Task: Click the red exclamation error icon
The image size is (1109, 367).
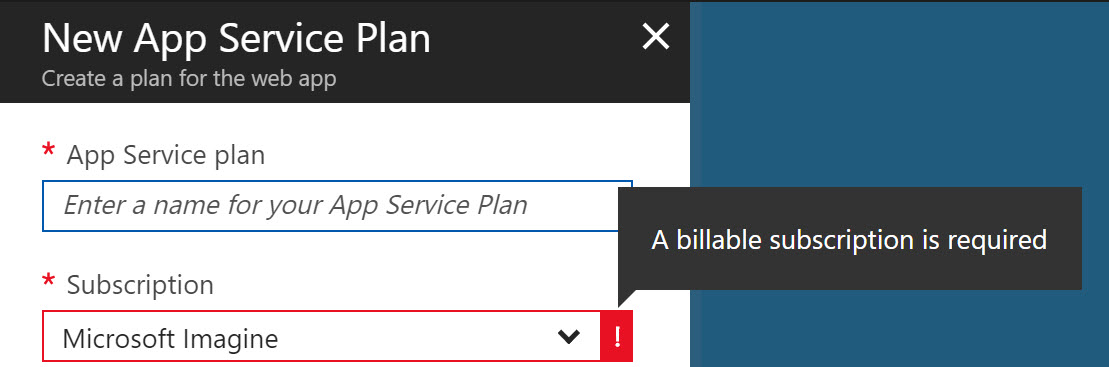Action: tap(617, 337)
